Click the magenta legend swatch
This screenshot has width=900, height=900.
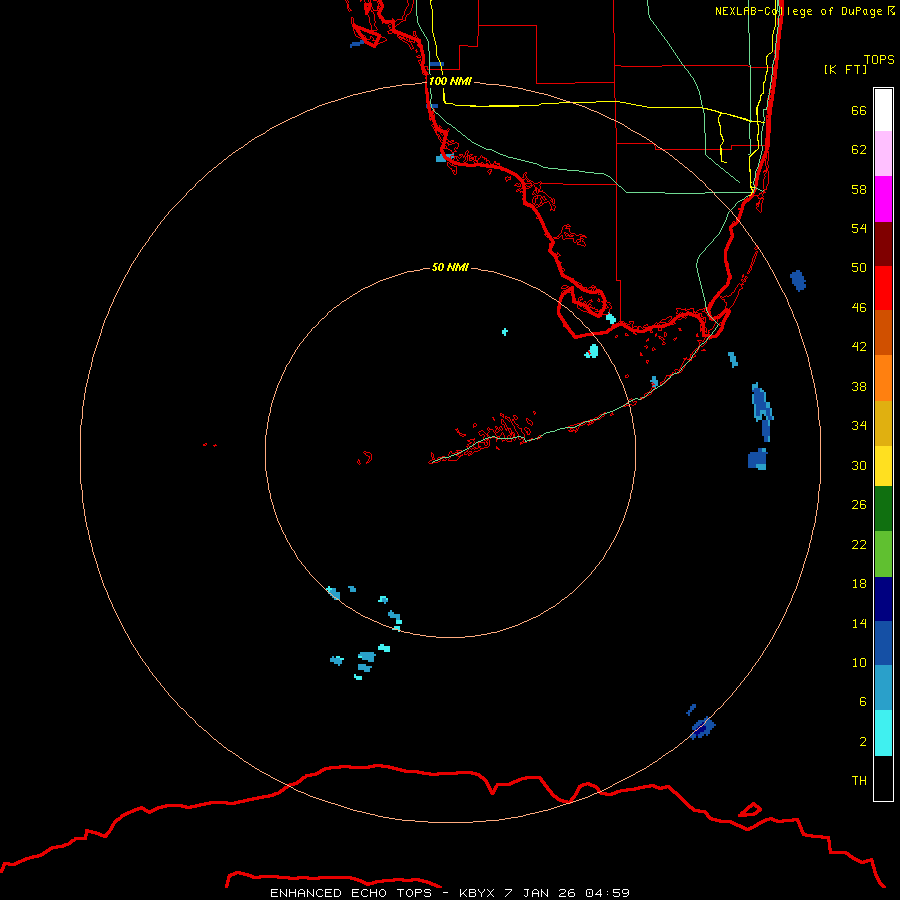[x=883, y=199]
